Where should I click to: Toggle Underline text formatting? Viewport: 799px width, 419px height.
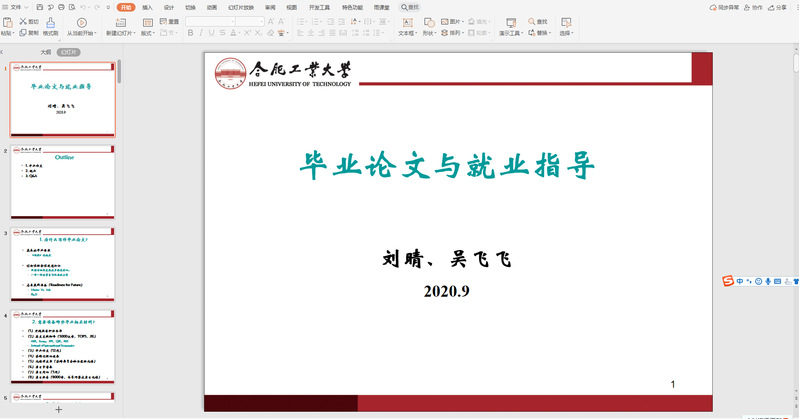215,33
